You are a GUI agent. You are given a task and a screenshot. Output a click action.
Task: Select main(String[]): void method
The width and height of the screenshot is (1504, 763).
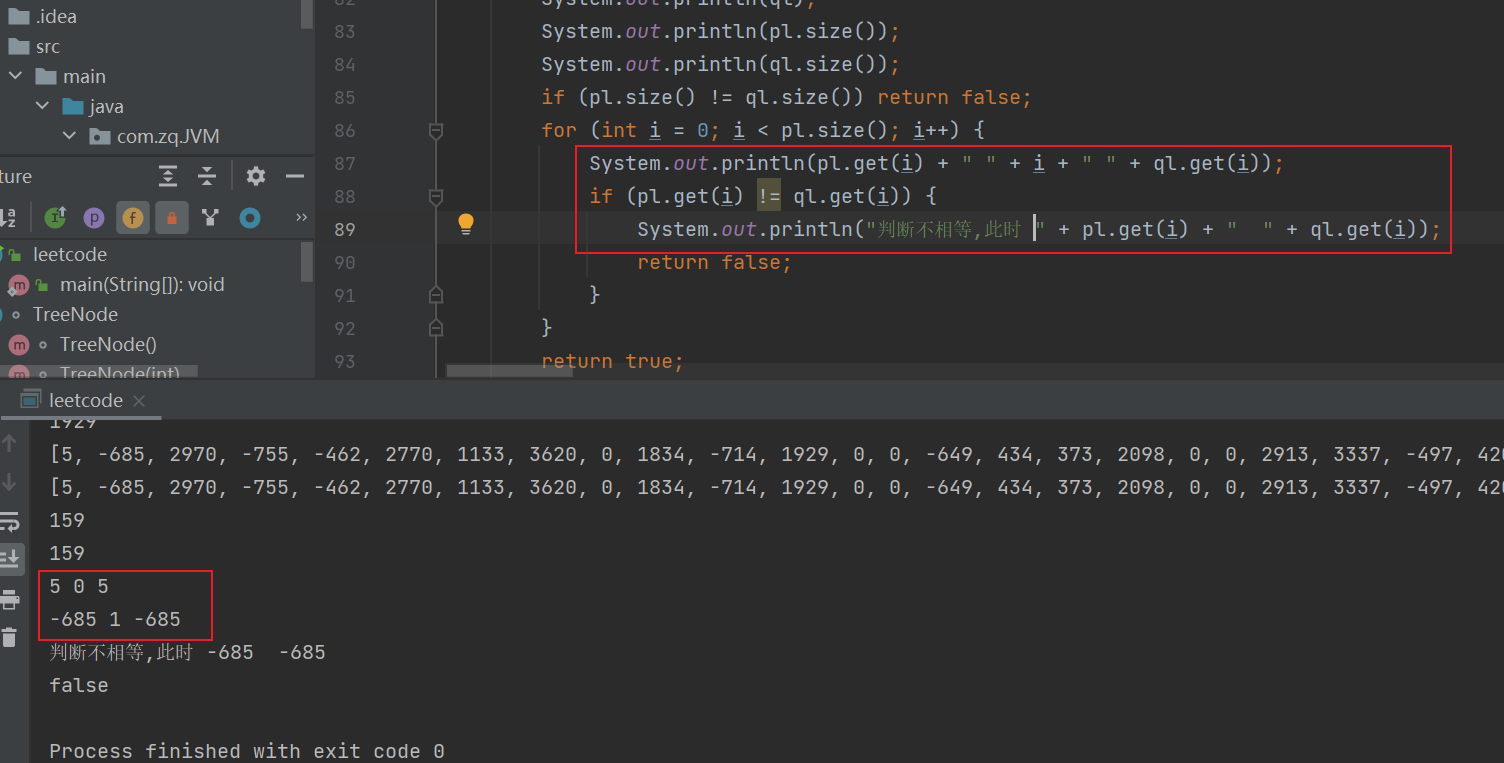pyautogui.click(x=142, y=284)
